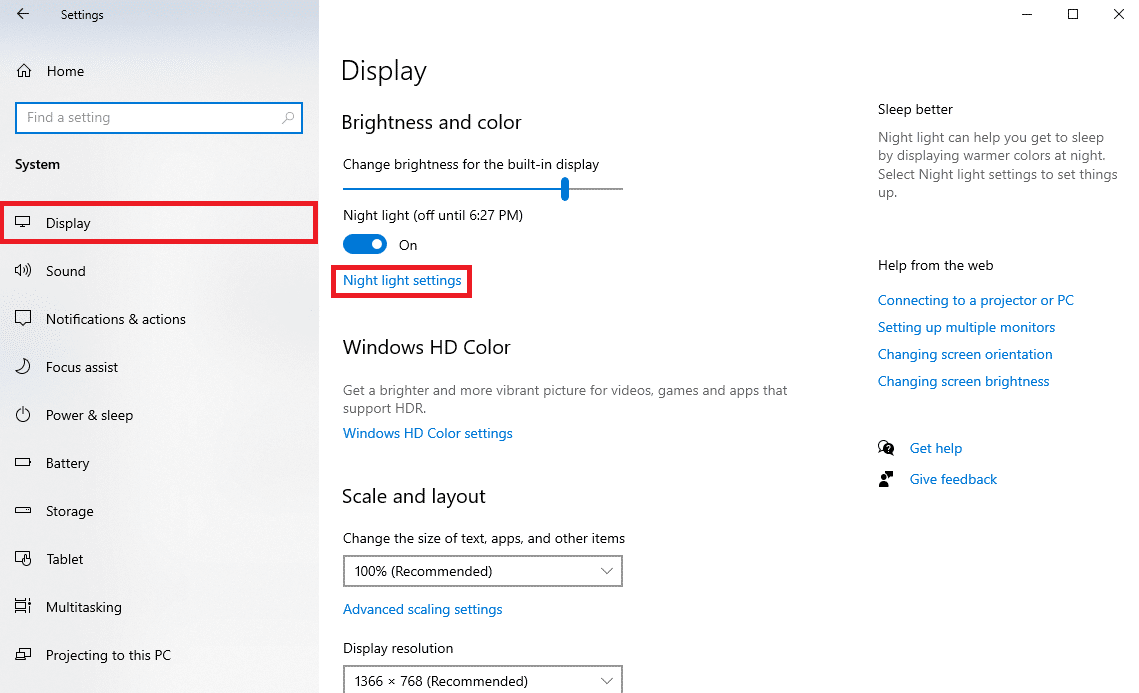Select the Focus assist moon icon
The width and height of the screenshot is (1139, 693).
point(22,366)
